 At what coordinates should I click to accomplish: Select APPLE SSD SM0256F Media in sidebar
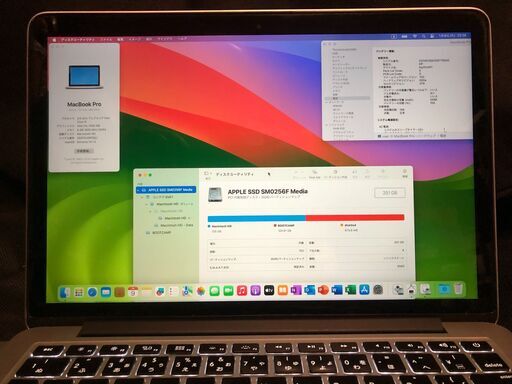click(166, 190)
